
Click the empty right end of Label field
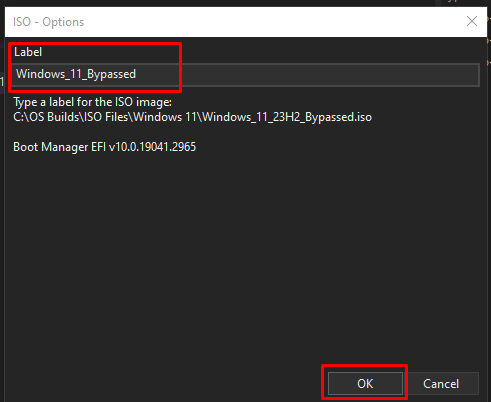click(x=333, y=74)
